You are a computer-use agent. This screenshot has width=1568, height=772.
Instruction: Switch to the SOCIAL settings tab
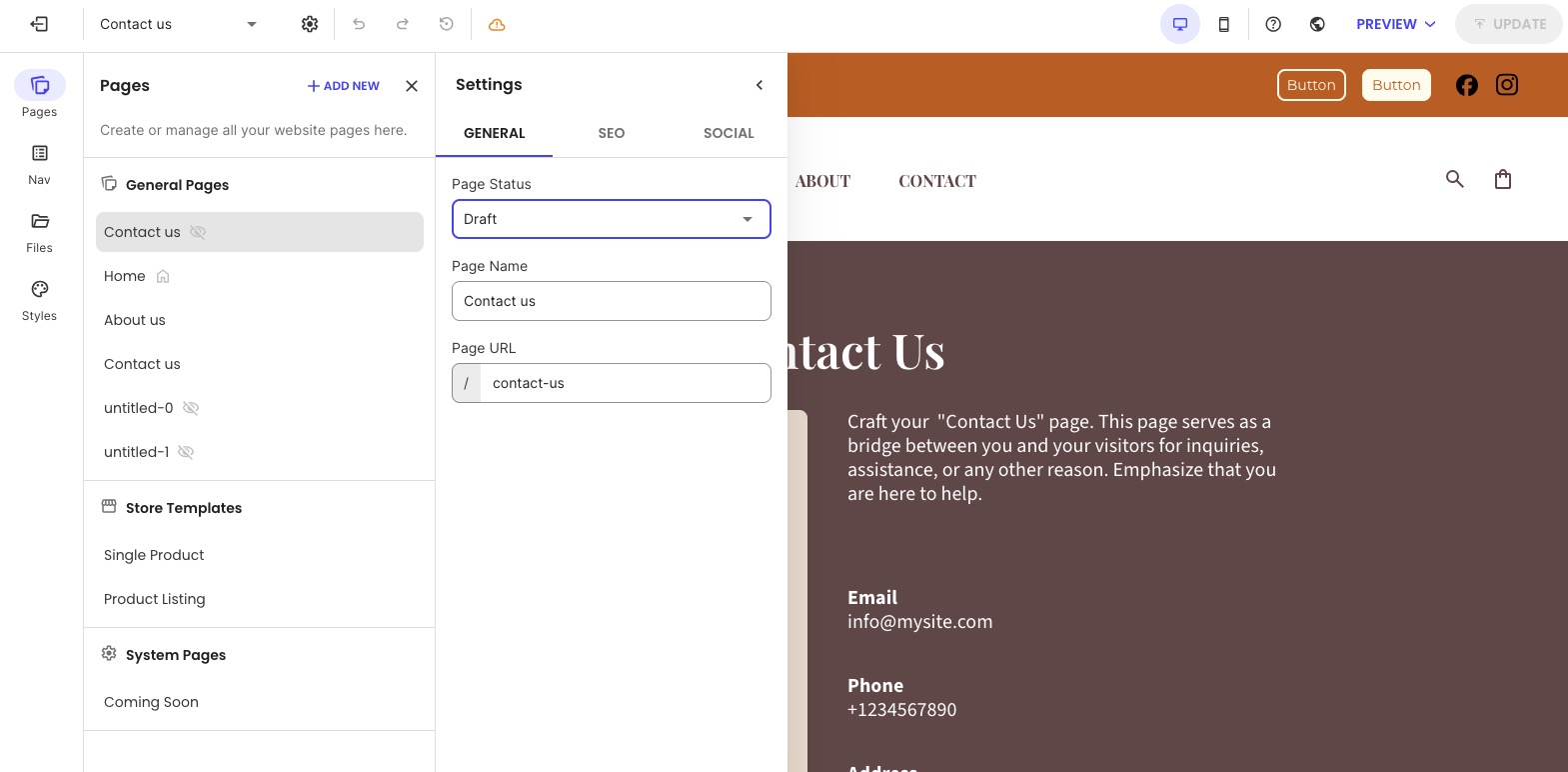coord(729,133)
